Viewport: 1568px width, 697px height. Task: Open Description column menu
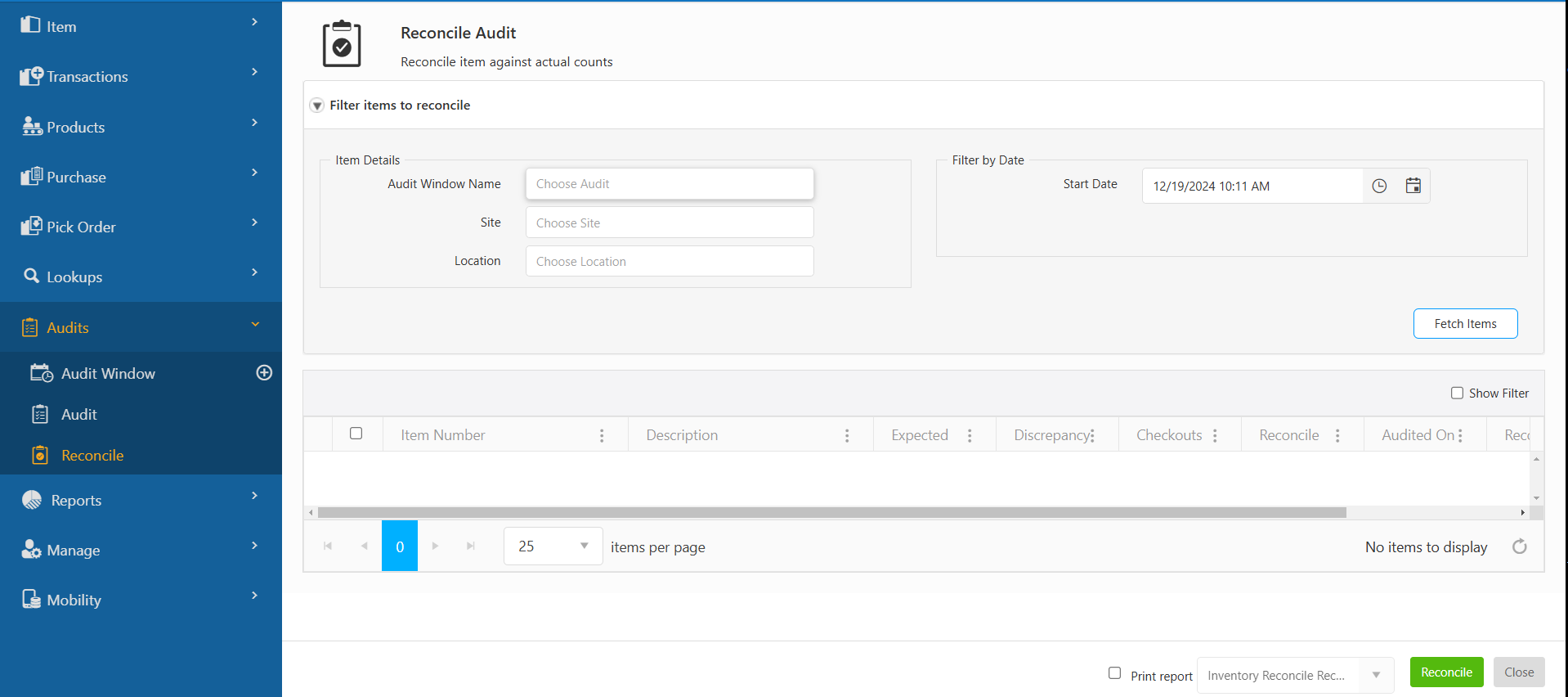pyautogui.click(x=847, y=435)
